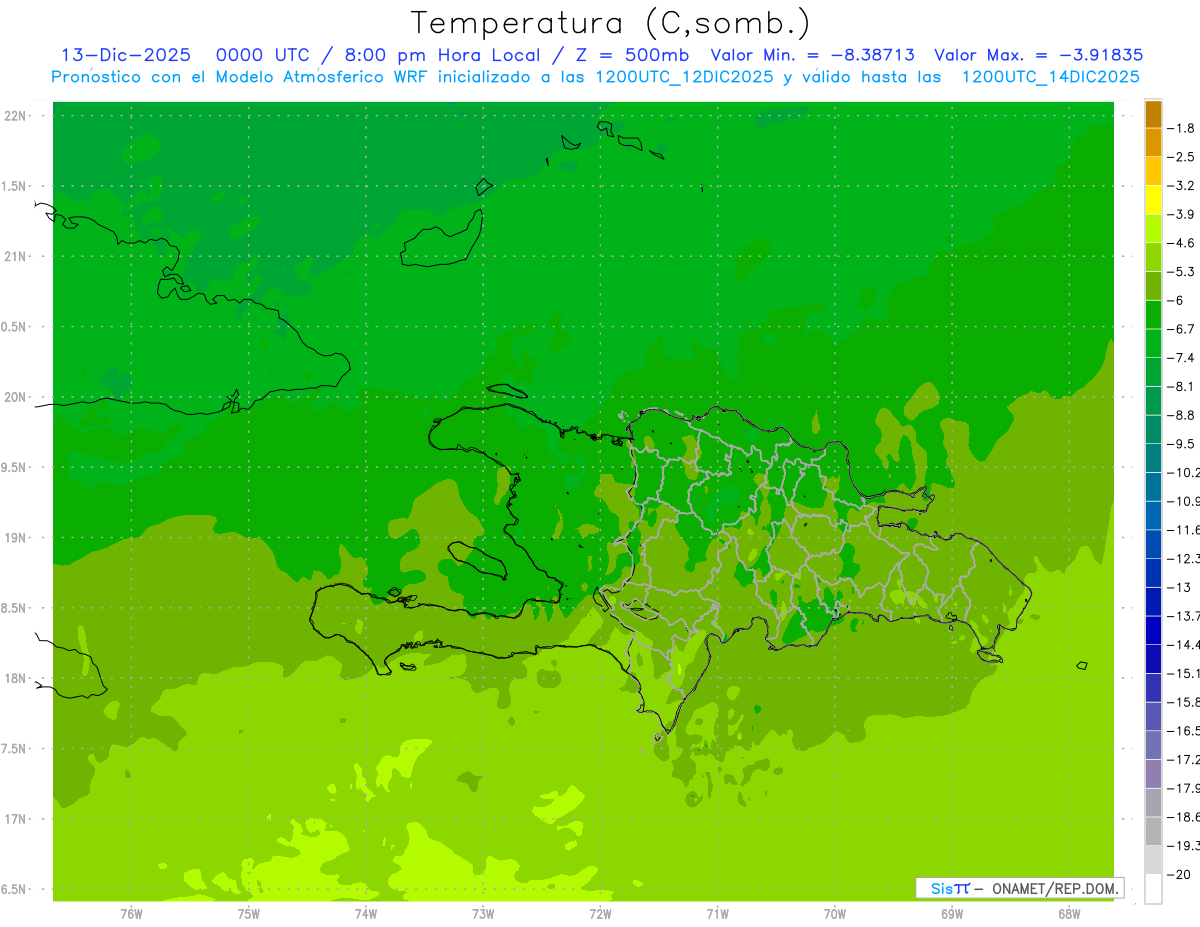Image resolution: width=1200 pixels, height=927 pixels.
Task: Click the "-3.2" color scale value
Action: pyautogui.click(x=1183, y=186)
